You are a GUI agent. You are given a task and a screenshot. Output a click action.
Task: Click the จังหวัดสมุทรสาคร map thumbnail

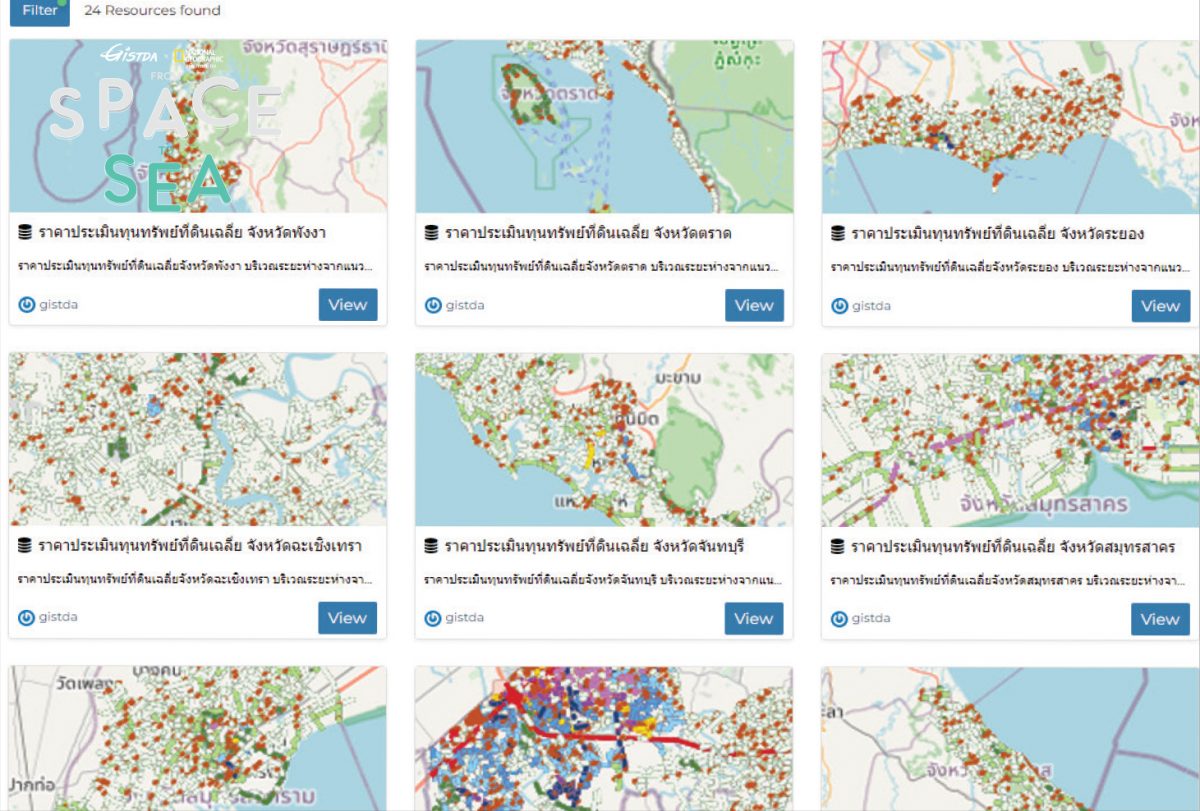1010,439
